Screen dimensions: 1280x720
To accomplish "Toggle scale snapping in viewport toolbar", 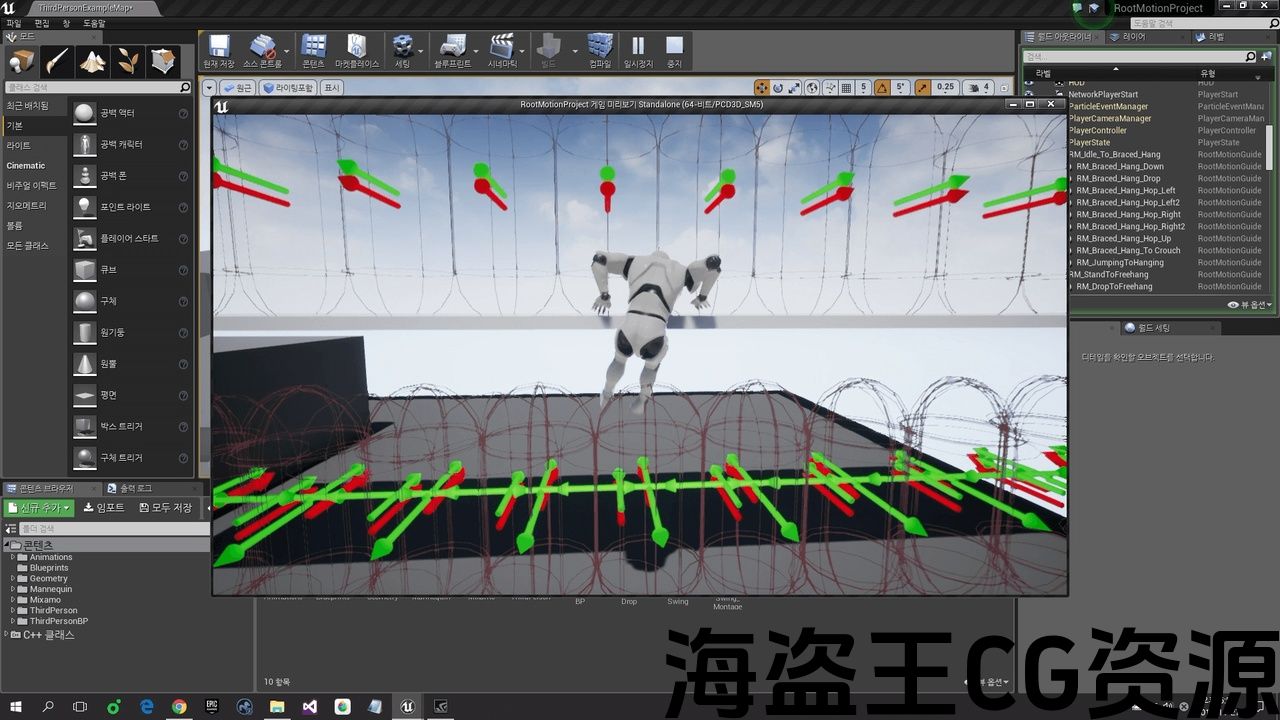I will point(921,88).
